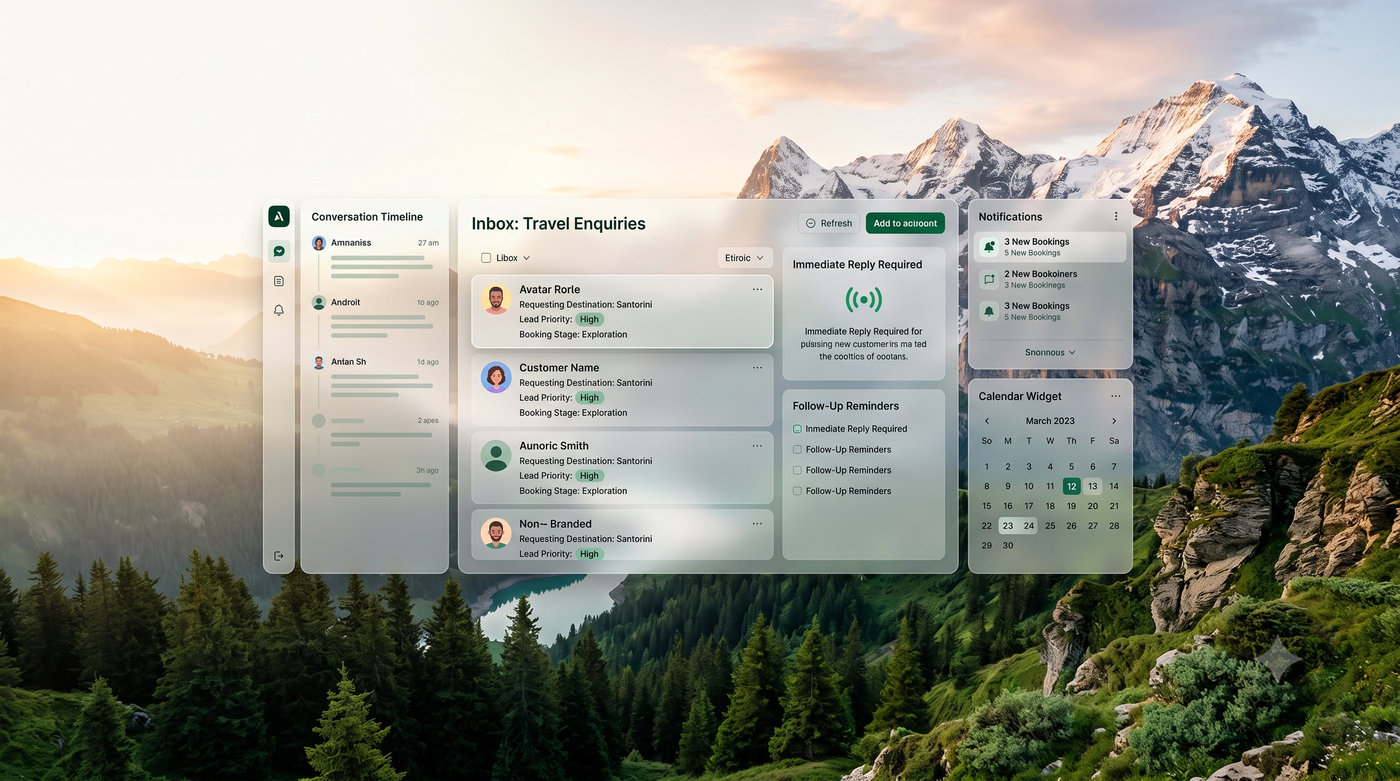
Task: Open the Notifications panel kebab menu
Action: pyautogui.click(x=1116, y=216)
